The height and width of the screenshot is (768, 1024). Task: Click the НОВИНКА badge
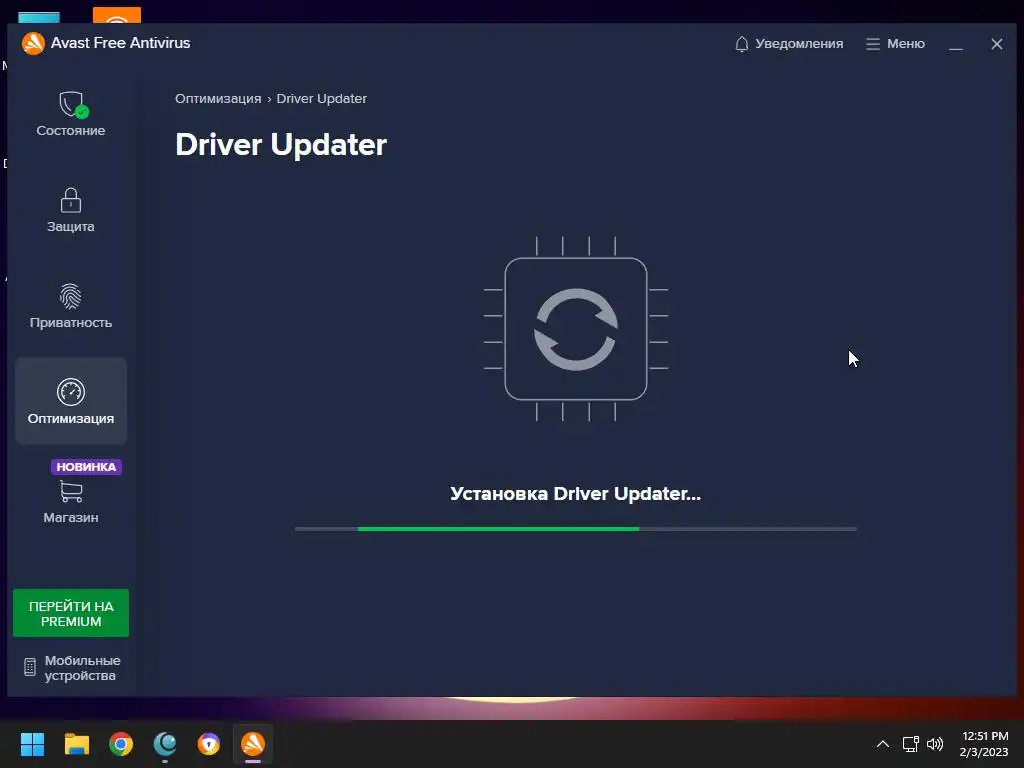(x=86, y=467)
